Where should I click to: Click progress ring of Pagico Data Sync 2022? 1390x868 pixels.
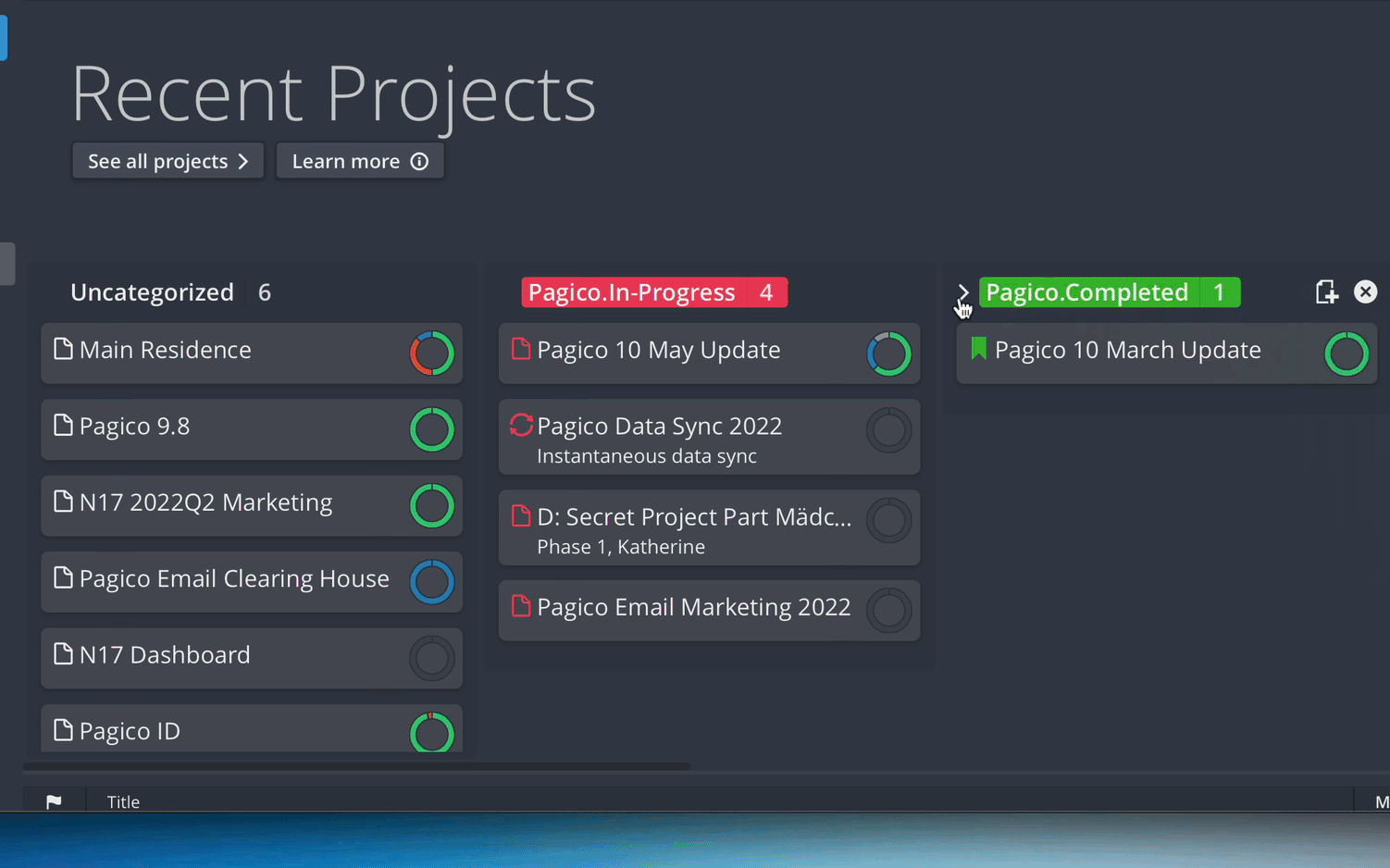tap(889, 430)
